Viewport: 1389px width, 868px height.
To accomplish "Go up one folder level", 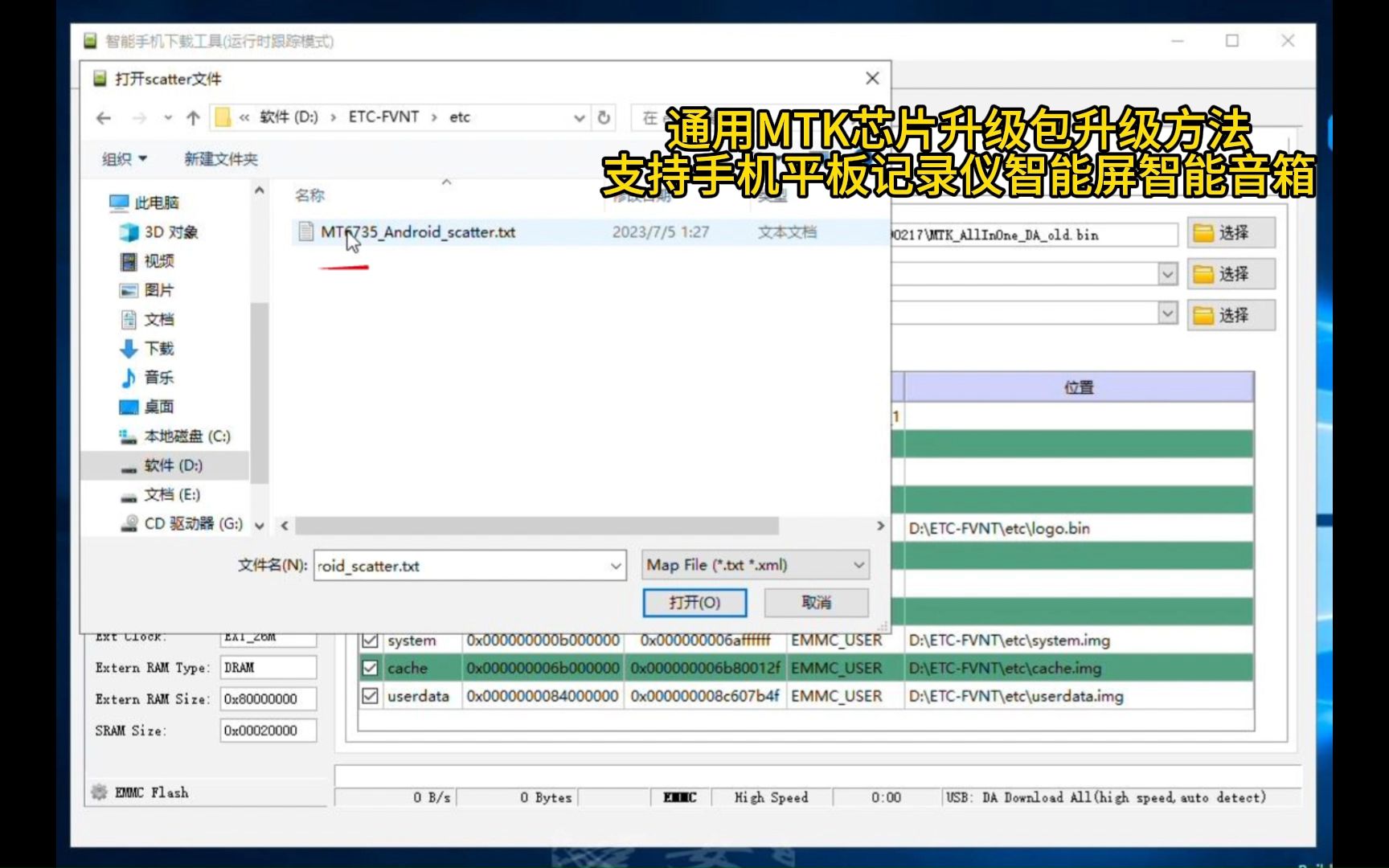I will 193,118.
